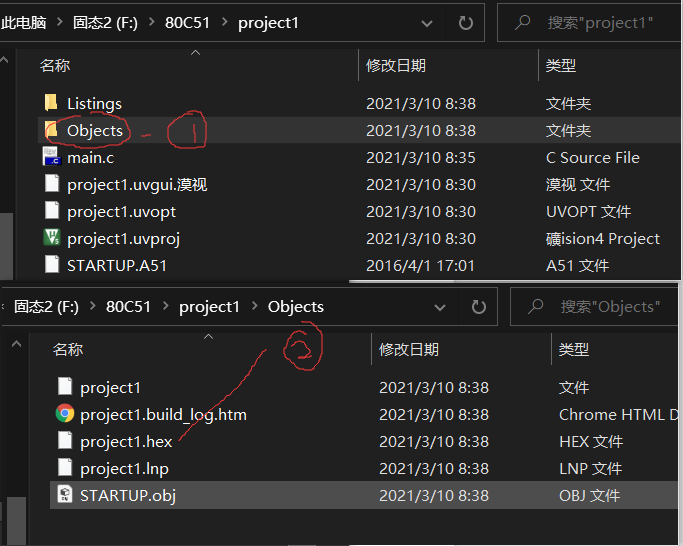Click the STARTUP.A51 file icon
Screen dimensions: 683x546
point(51,265)
